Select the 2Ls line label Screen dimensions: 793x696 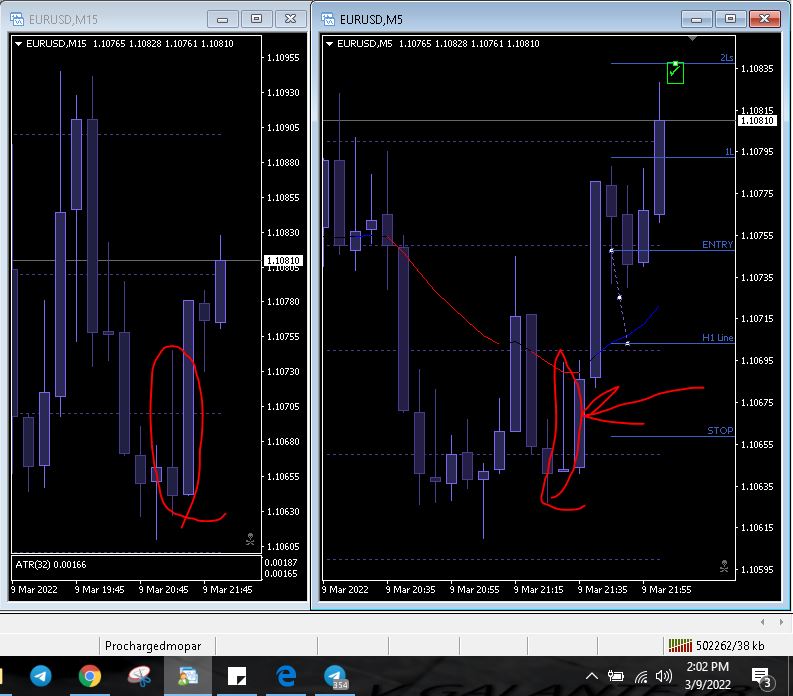tap(727, 58)
